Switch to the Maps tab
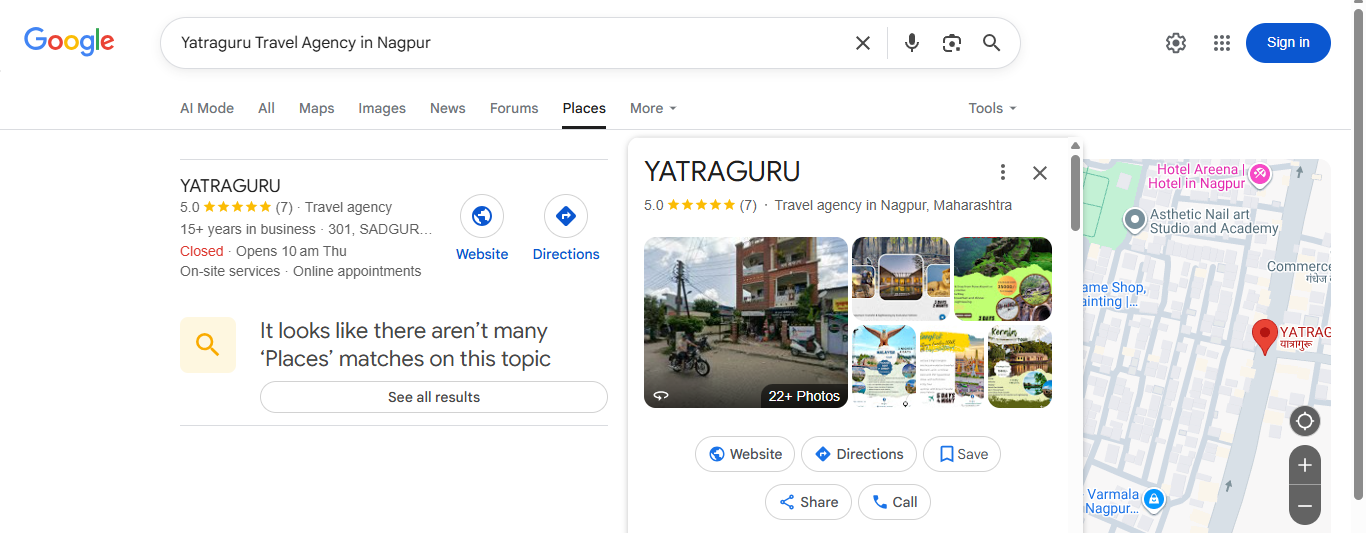Image resolution: width=1366 pixels, height=533 pixels. click(x=317, y=108)
